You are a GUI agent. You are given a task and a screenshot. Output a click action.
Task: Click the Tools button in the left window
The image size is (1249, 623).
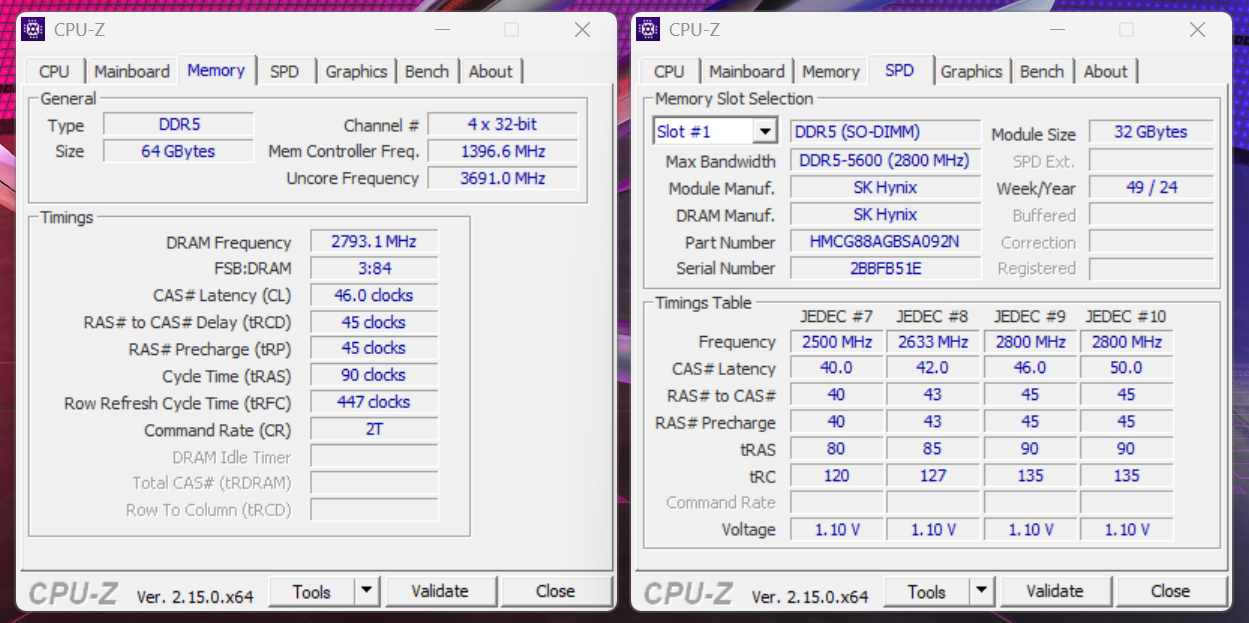click(312, 591)
